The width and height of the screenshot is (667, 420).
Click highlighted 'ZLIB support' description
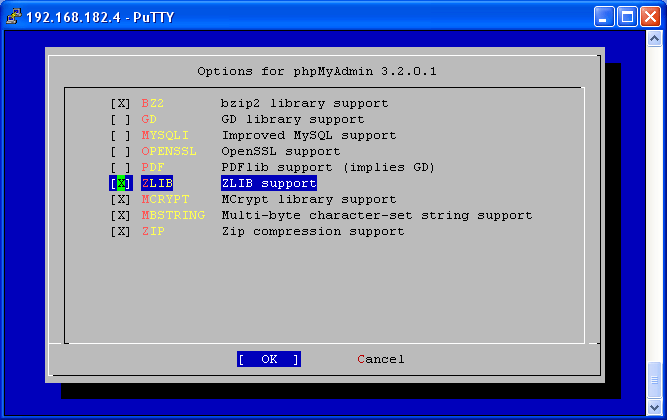(269, 183)
